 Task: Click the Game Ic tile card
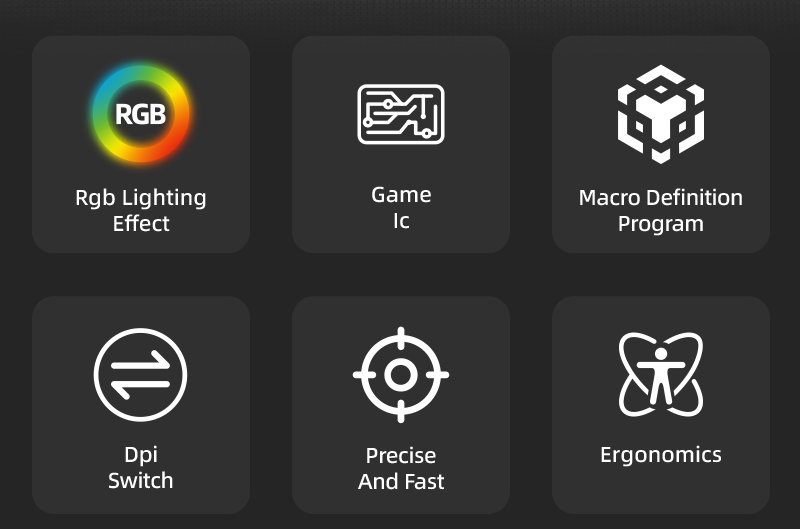click(x=401, y=144)
